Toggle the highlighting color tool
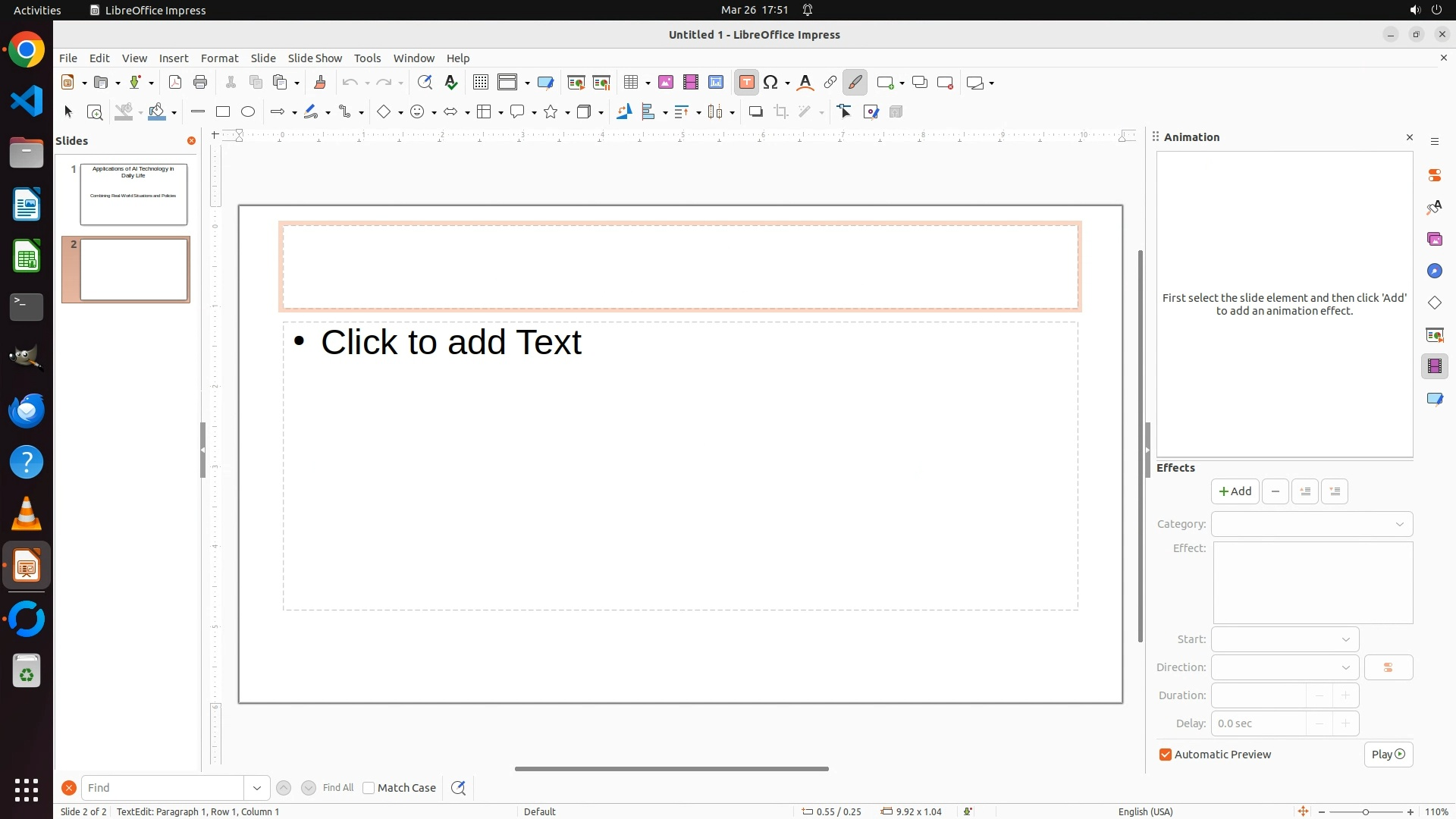The width and height of the screenshot is (1456, 819). 855,83
